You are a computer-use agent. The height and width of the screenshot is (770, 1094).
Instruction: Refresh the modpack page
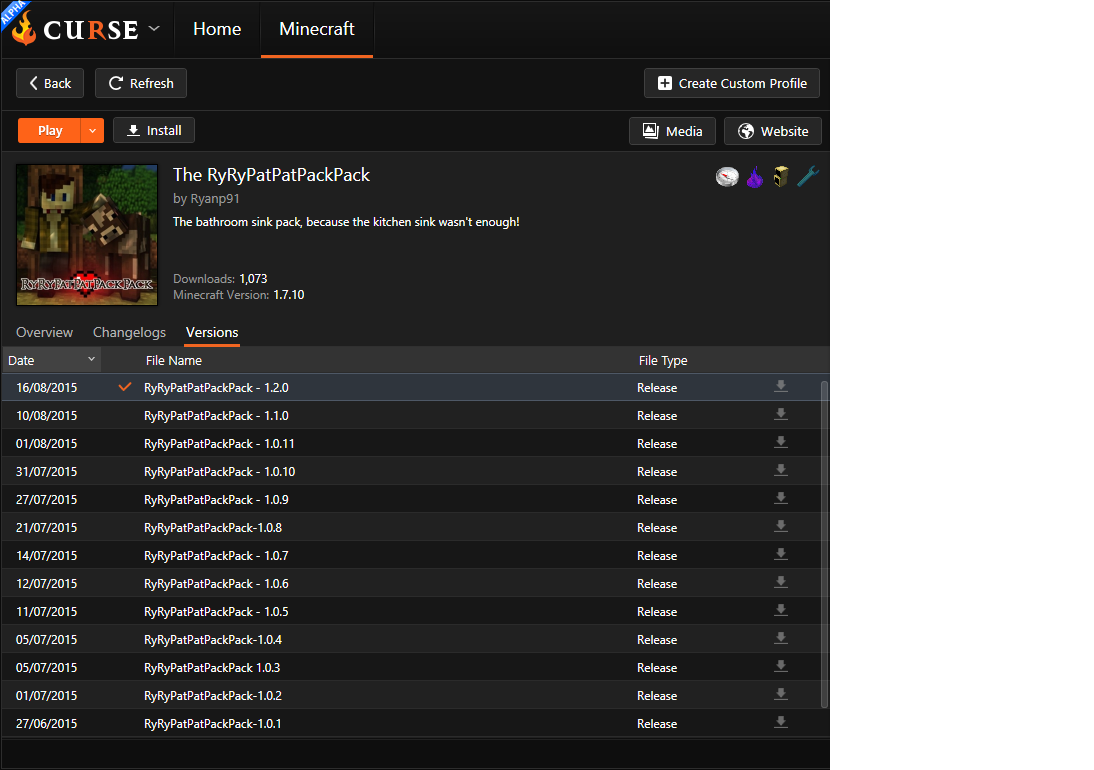coord(140,83)
